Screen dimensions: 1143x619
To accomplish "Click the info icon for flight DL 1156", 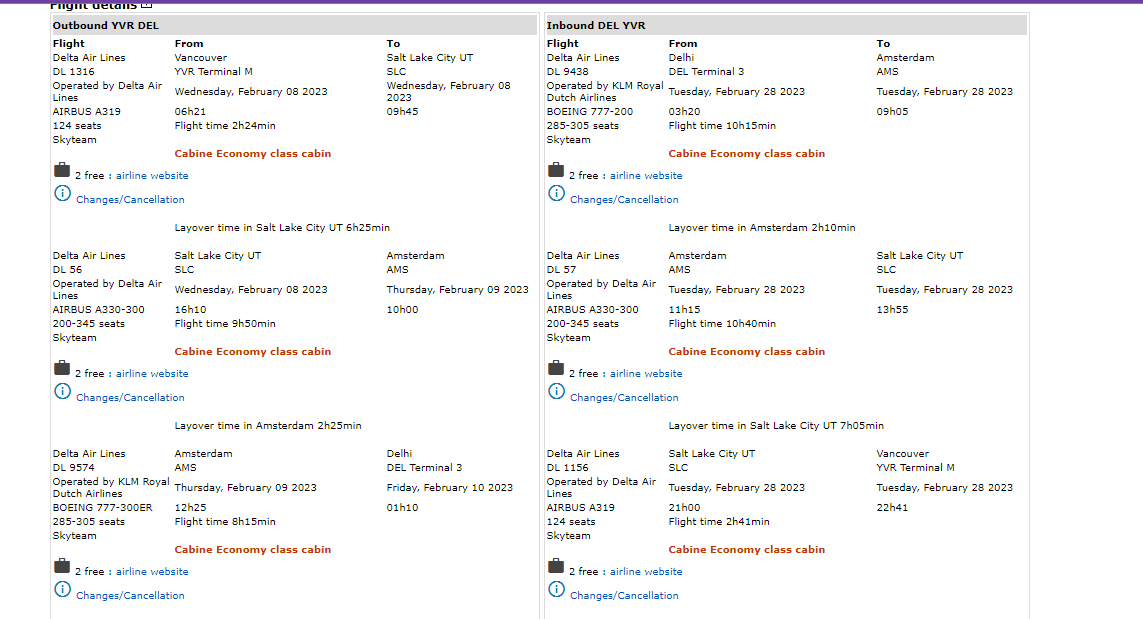I will click(x=556, y=590).
